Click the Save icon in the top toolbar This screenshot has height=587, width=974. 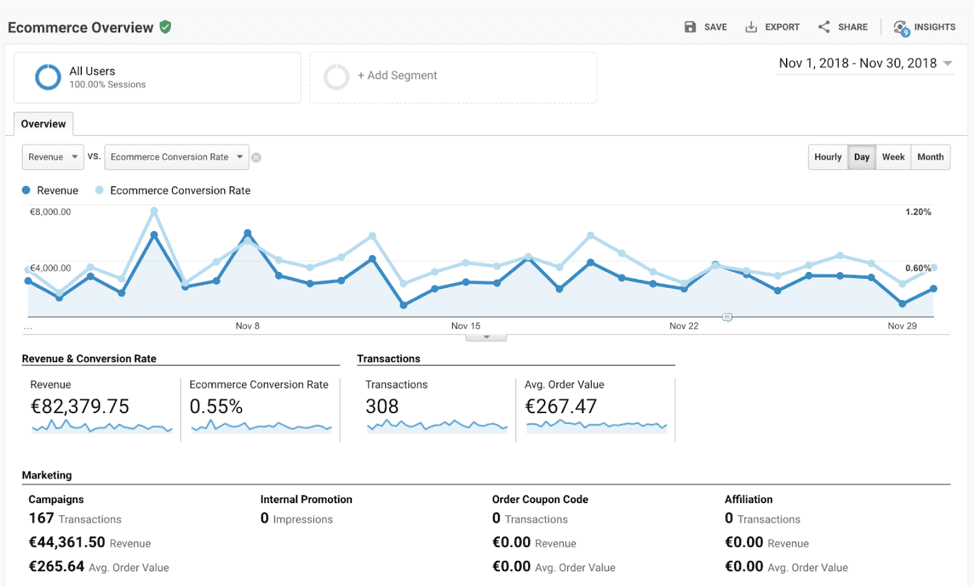click(x=691, y=27)
